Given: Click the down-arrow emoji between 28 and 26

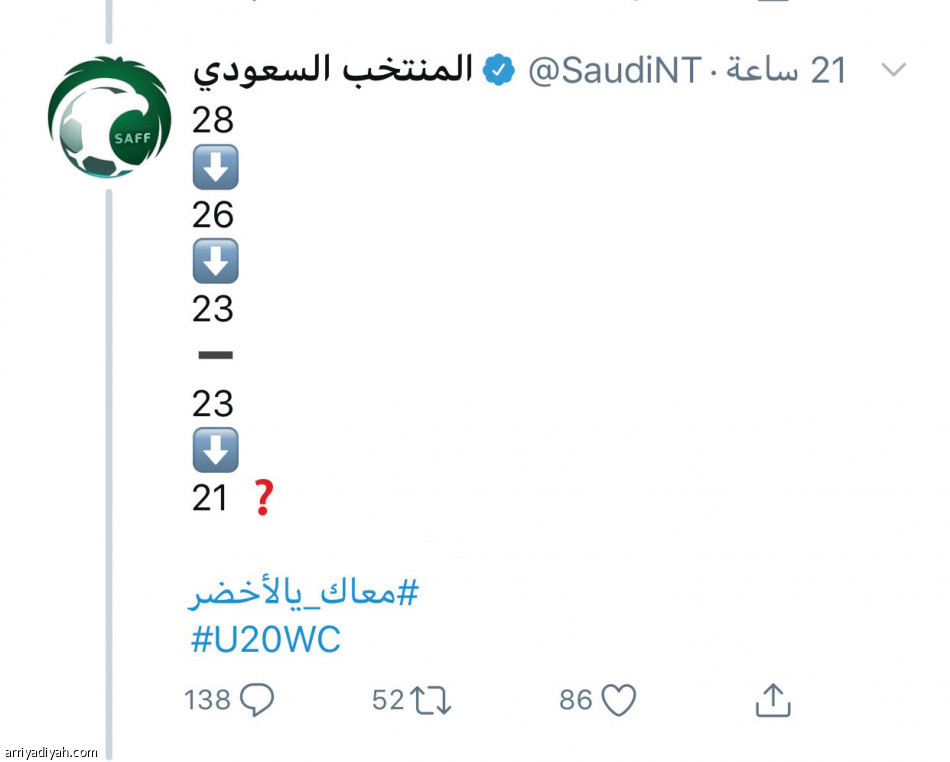Looking at the screenshot, I should tap(216, 167).
